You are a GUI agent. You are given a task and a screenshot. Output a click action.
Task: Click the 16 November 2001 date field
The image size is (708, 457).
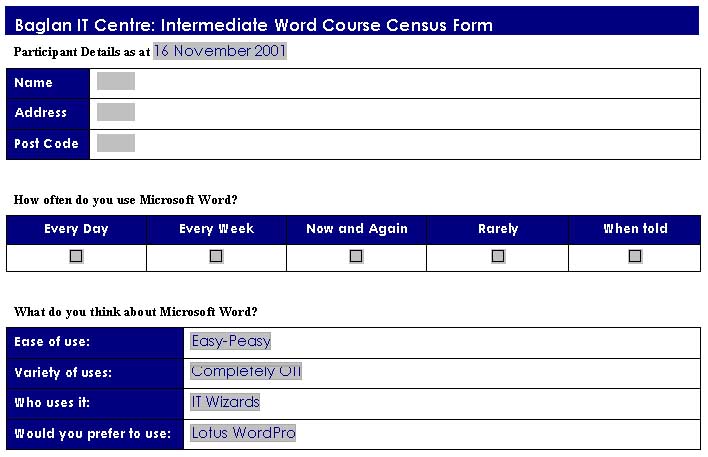pyautogui.click(x=220, y=51)
